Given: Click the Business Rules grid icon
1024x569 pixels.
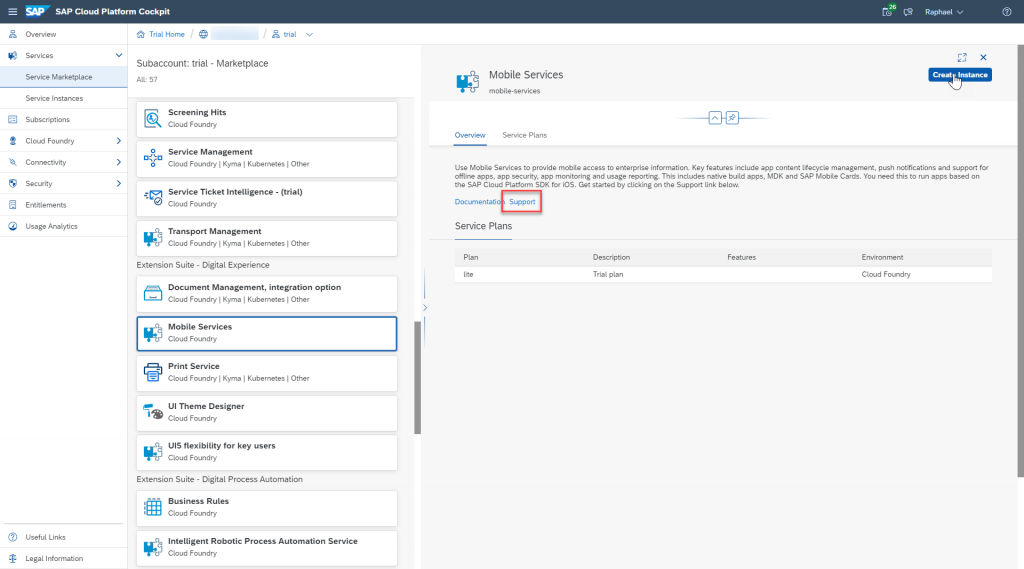Looking at the screenshot, I should point(153,507).
